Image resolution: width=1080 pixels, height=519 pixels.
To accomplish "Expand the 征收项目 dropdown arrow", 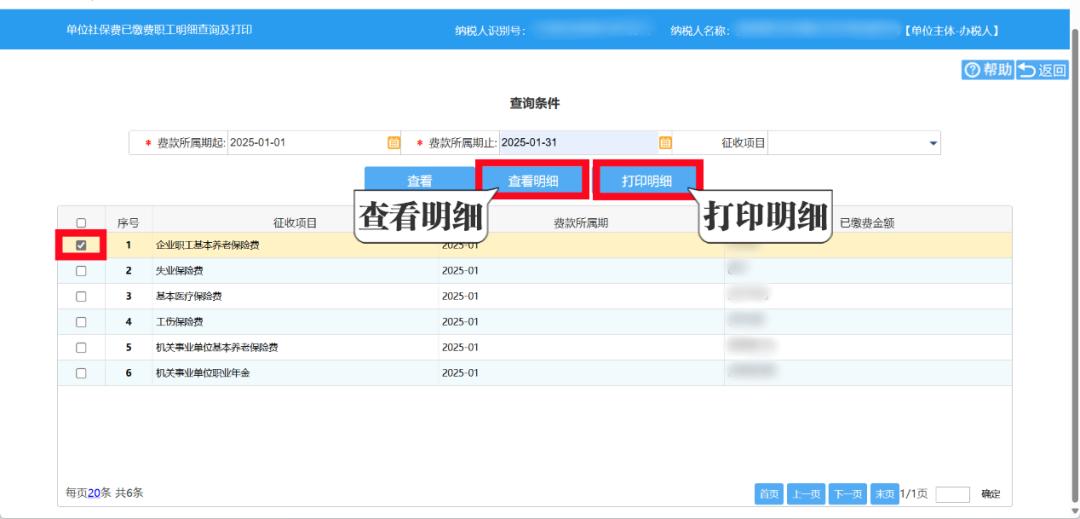I will click(933, 143).
